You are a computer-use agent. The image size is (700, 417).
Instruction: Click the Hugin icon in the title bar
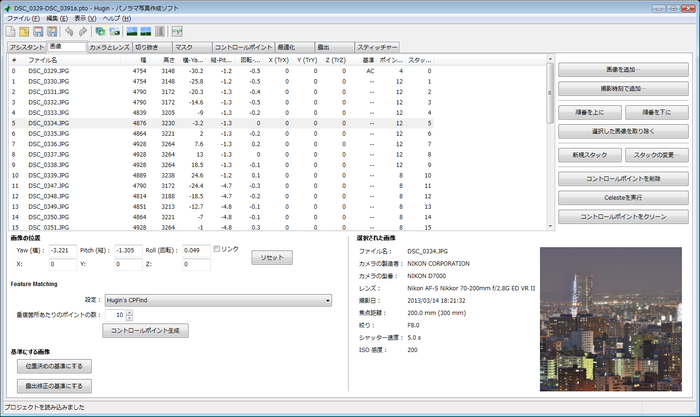click(x=8, y=8)
